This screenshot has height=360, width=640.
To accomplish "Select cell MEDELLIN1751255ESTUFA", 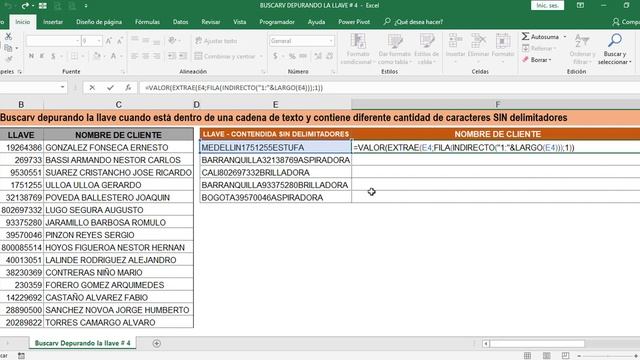I will tap(276, 147).
